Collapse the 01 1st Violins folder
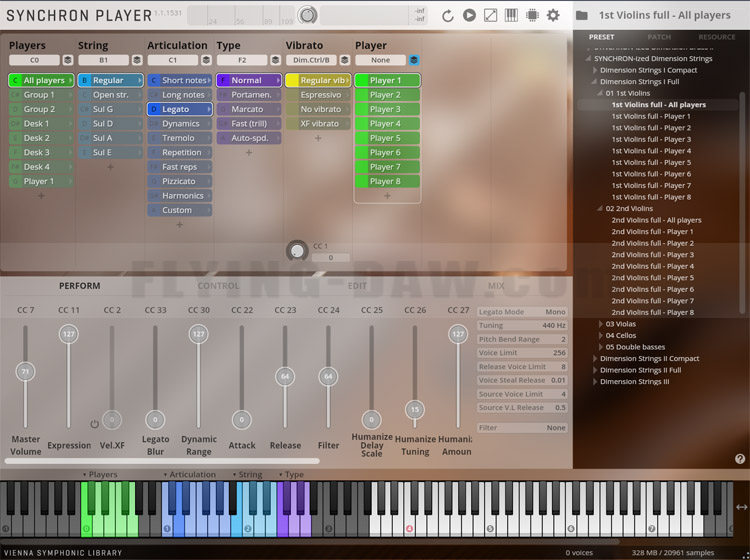 tap(600, 93)
